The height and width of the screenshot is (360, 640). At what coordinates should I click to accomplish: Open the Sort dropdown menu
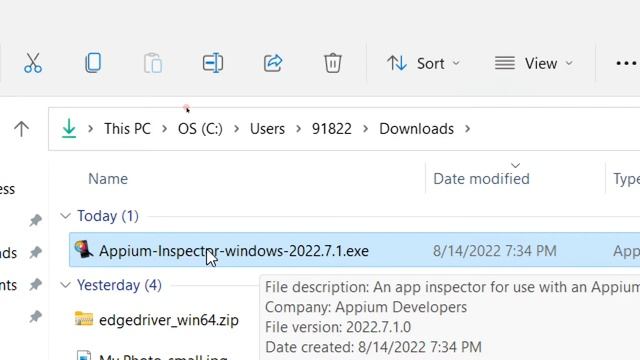[x=424, y=64]
